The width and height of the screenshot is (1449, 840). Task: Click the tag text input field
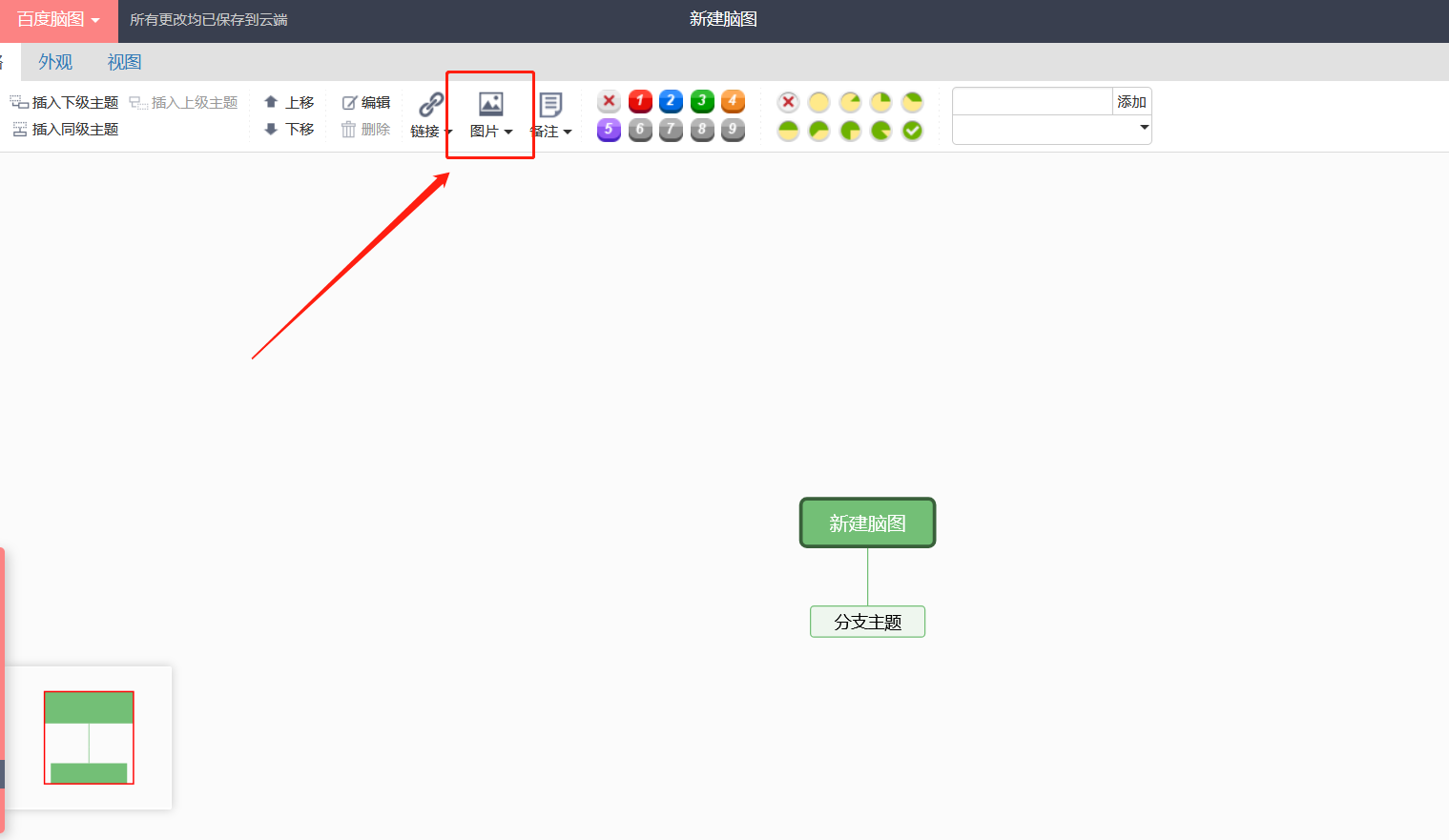(x=1032, y=101)
